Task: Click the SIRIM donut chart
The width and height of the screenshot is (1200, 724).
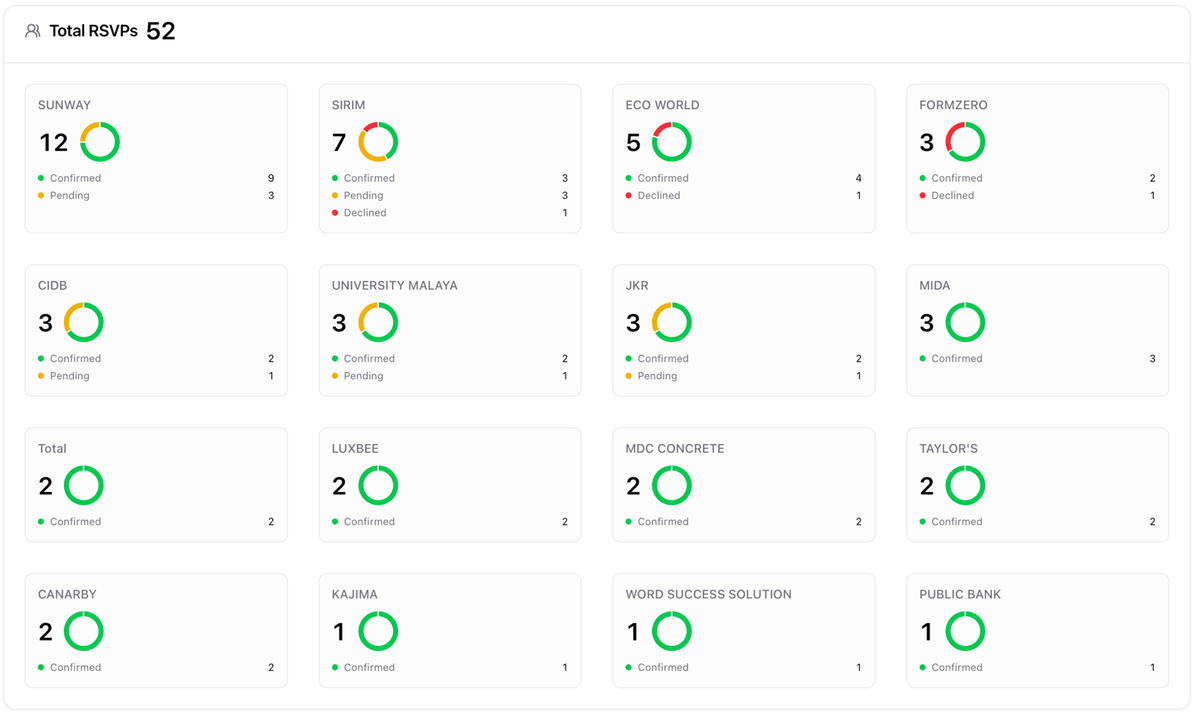Action: (x=378, y=142)
